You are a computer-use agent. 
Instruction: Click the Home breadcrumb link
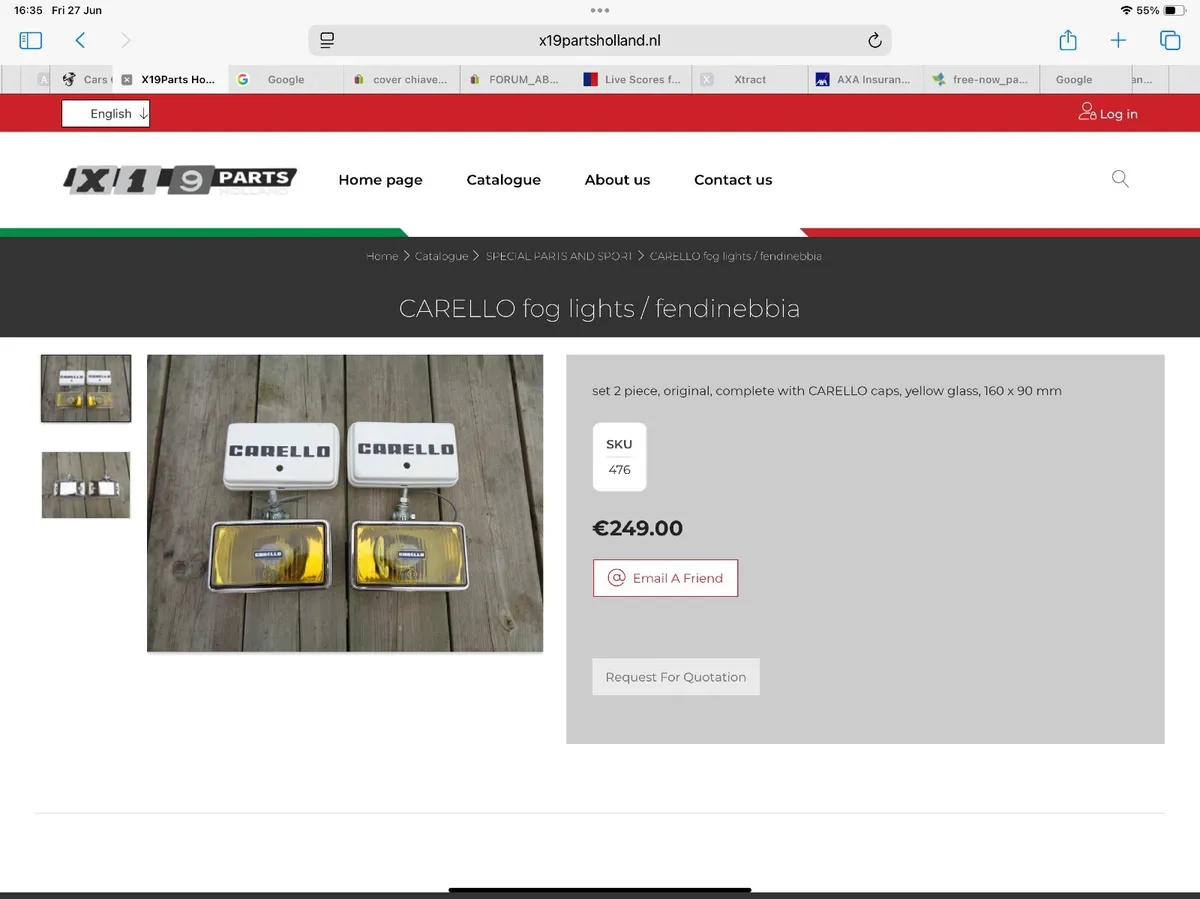point(382,256)
